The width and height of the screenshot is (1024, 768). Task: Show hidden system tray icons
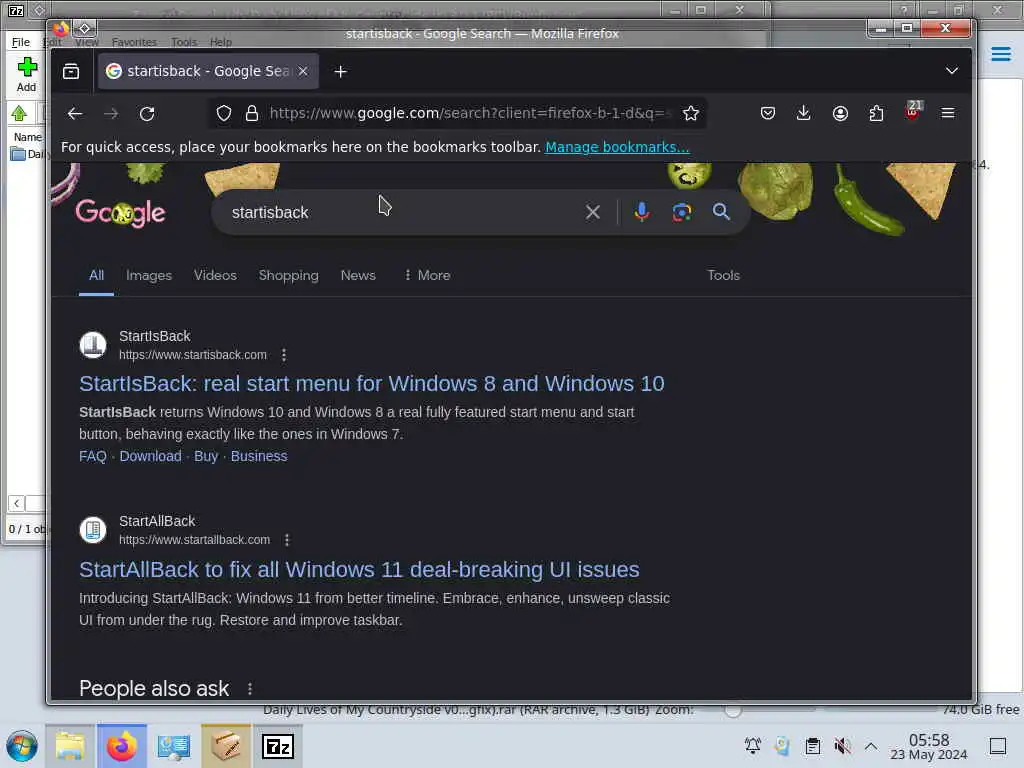[871, 746]
